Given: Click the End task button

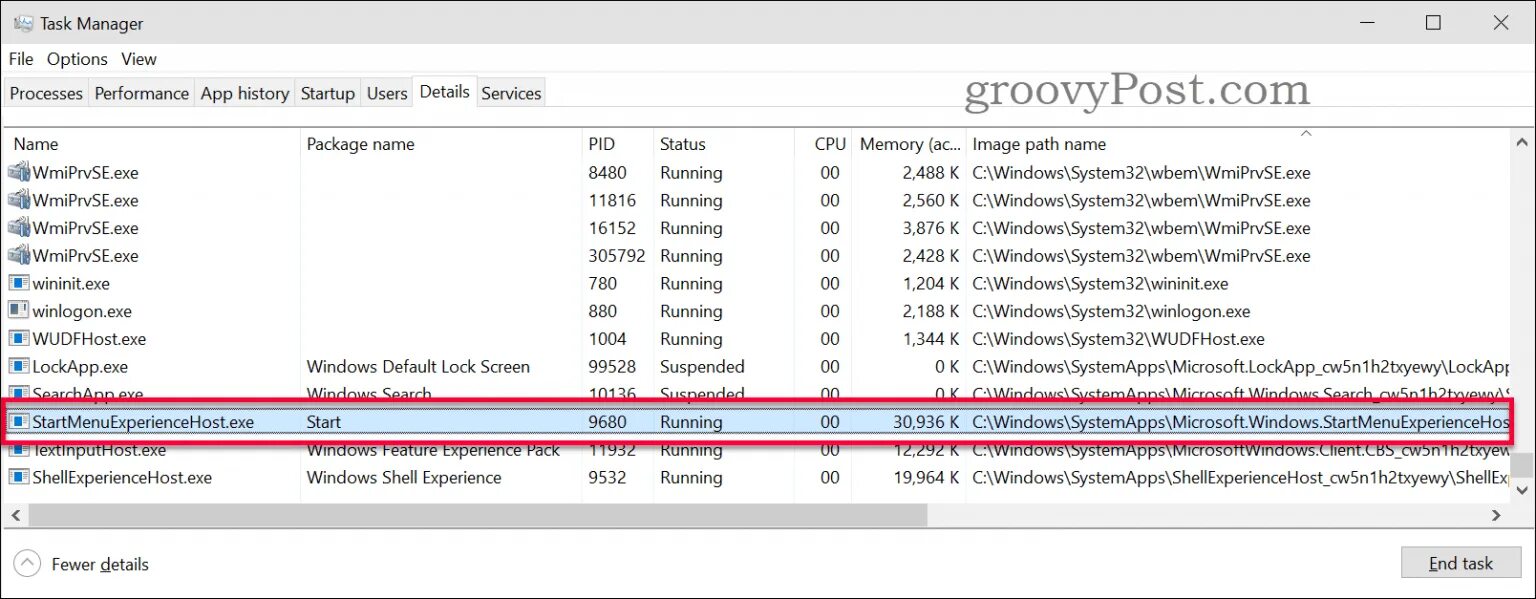Looking at the screenshot, I should [x=1461, y=564].
